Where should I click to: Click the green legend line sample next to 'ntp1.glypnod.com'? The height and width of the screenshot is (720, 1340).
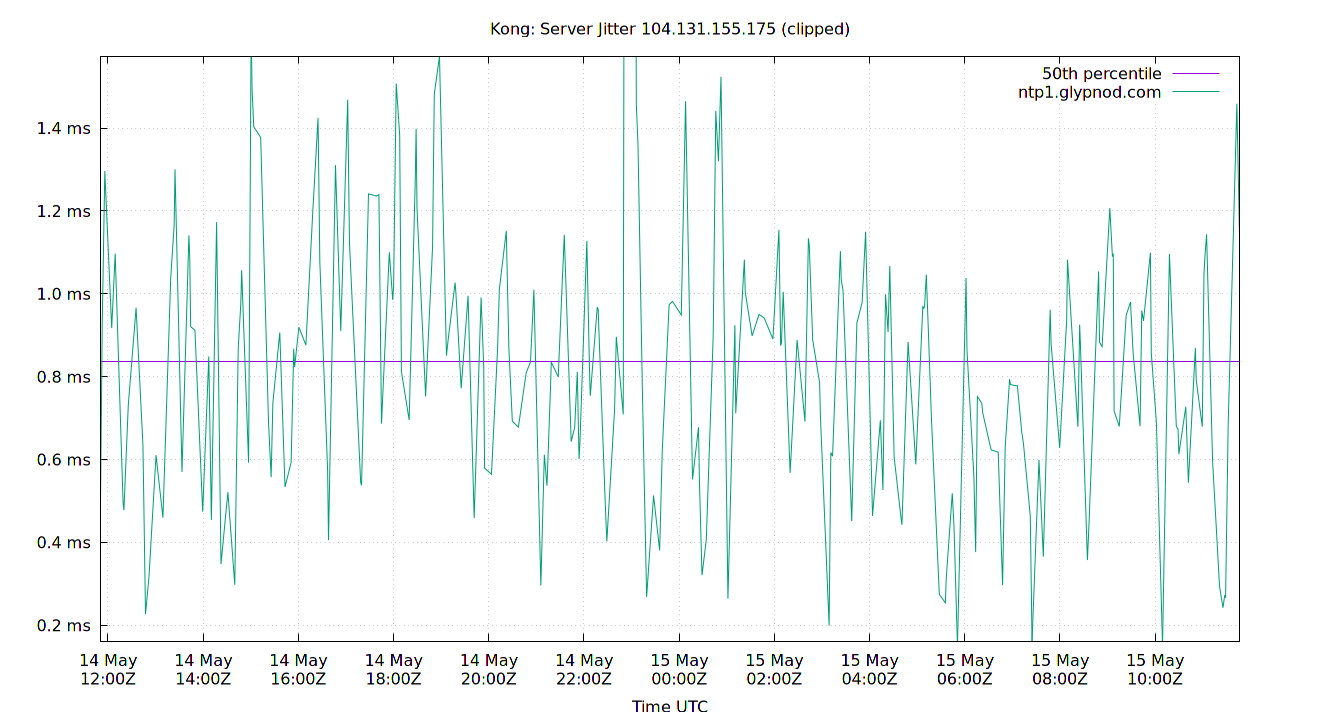[1196, 92]
